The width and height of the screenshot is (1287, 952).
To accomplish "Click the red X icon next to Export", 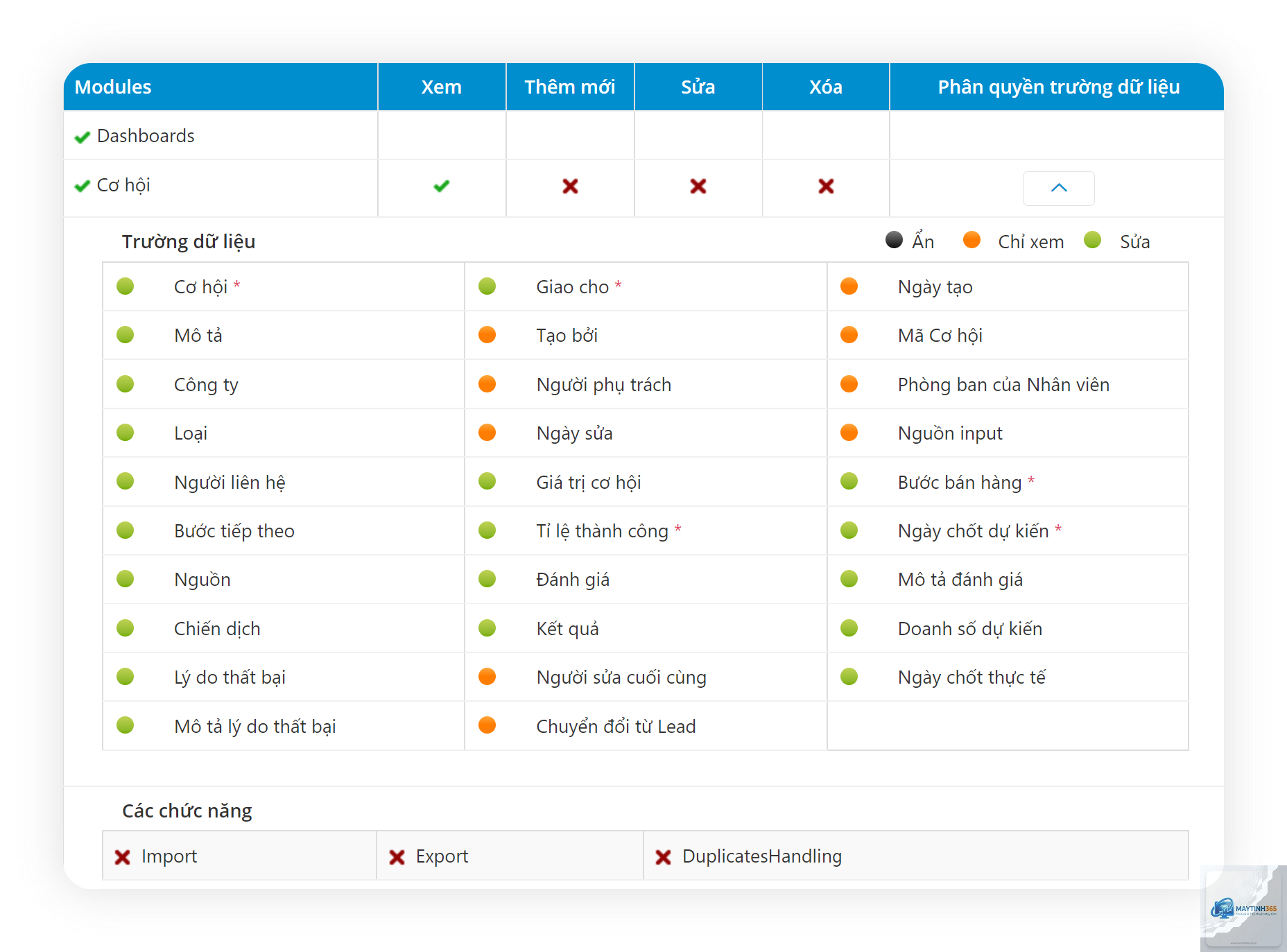I will tap(397, 858).
